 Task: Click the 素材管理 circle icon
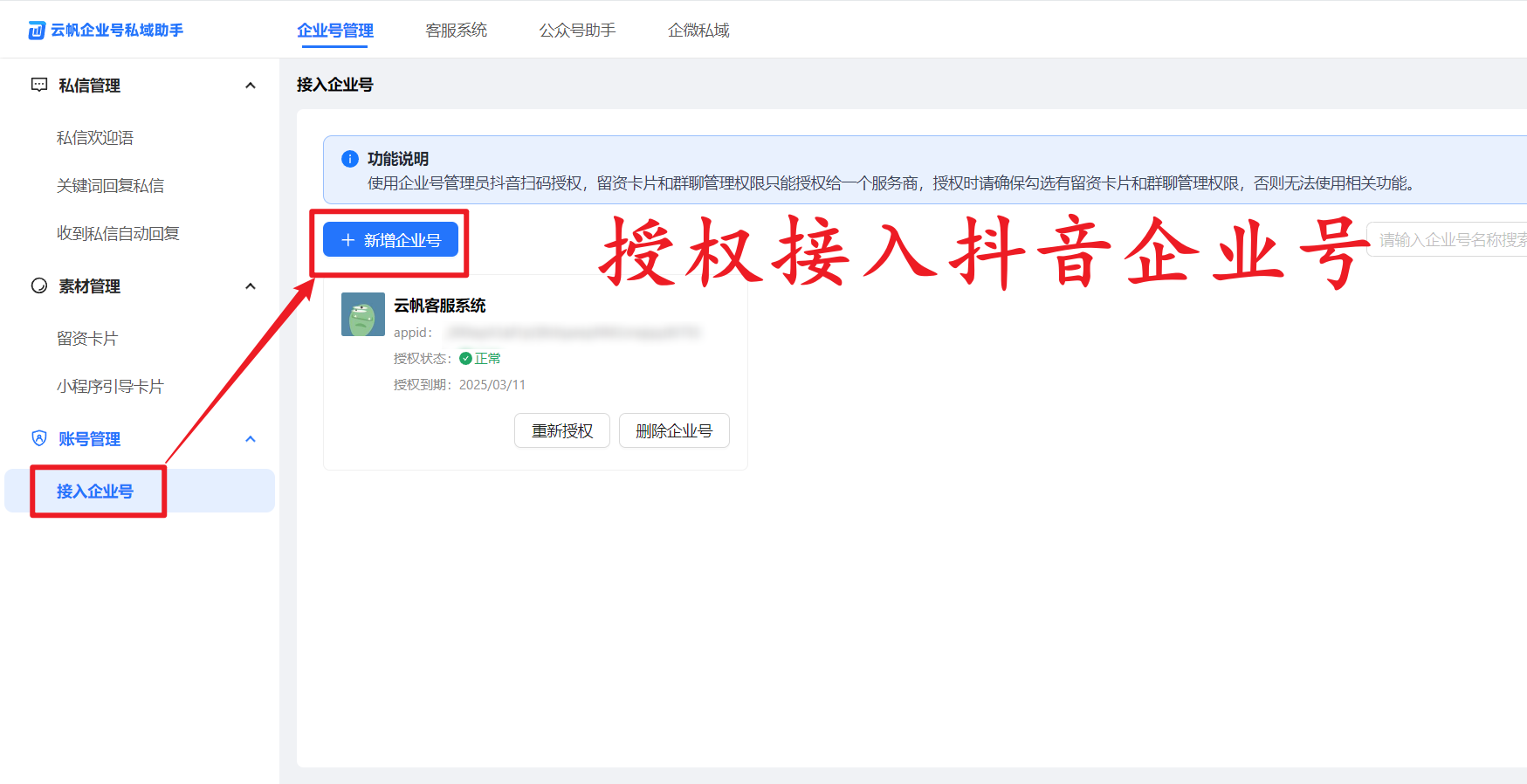point(39,285)
